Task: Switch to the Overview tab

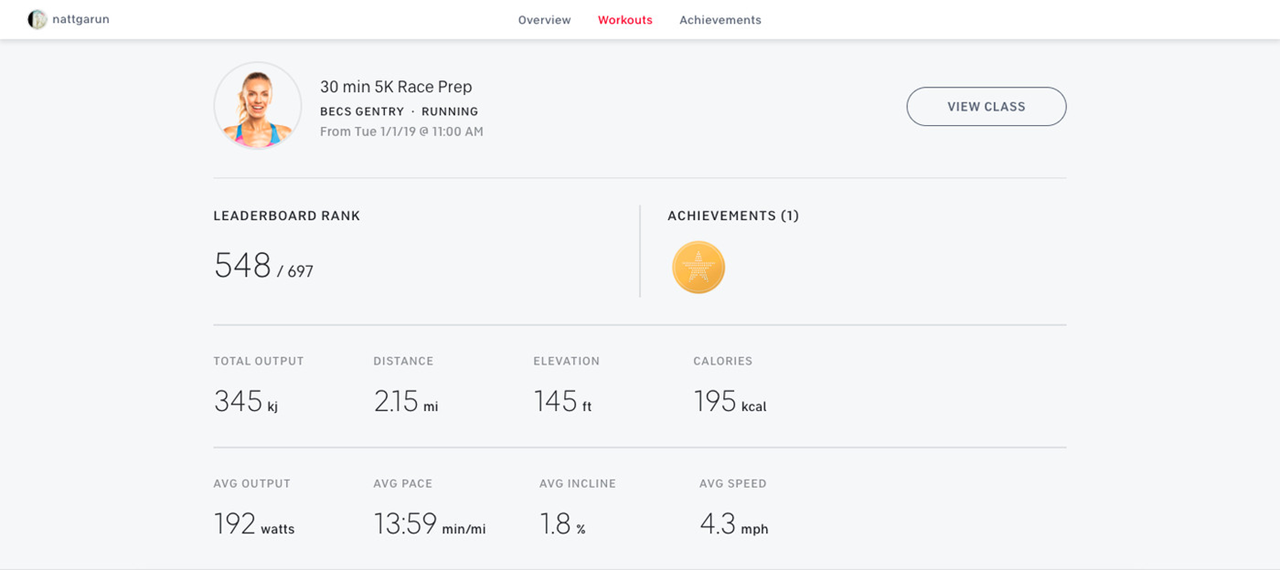Action: [544, 20]
